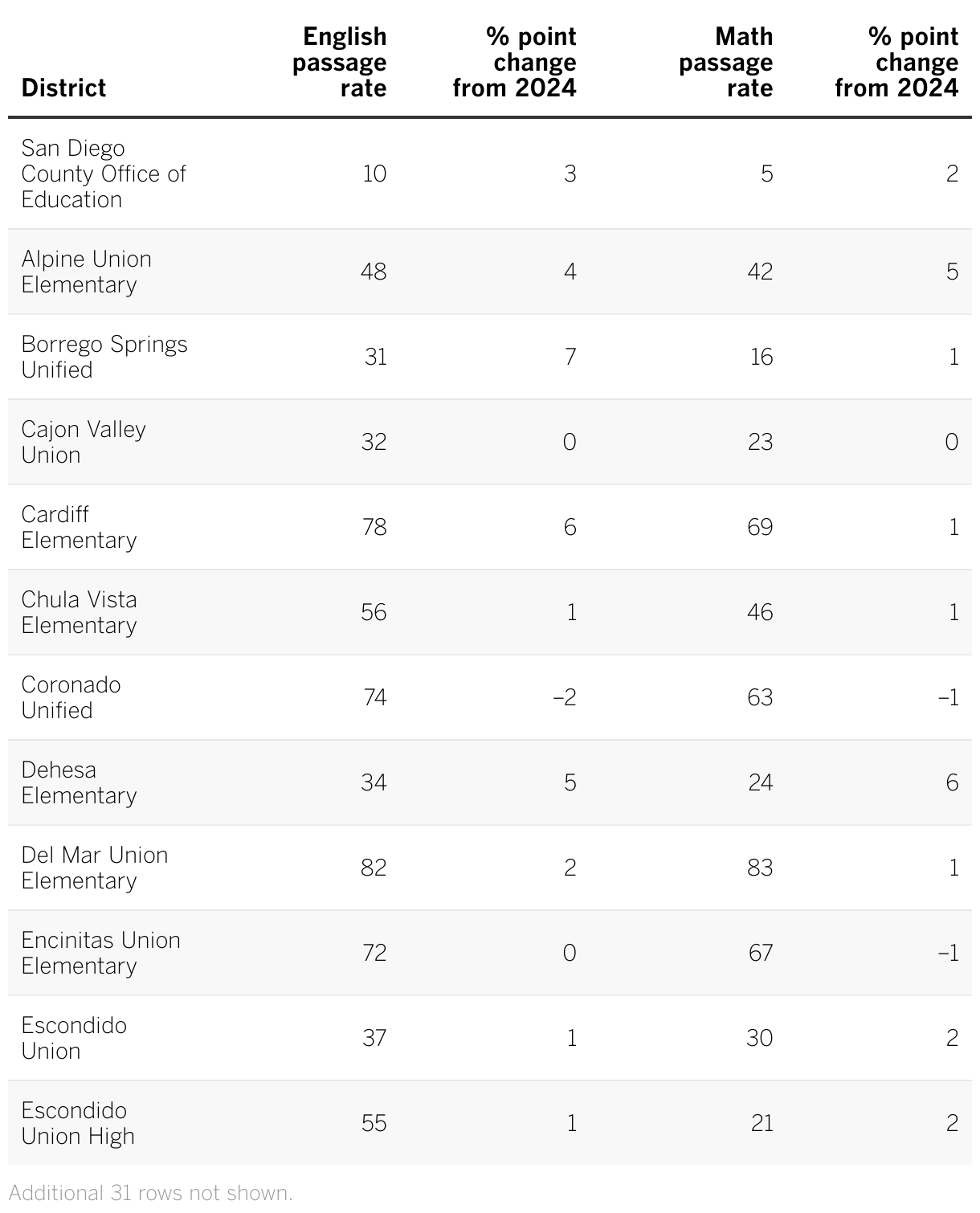Select Cardiff Elementary district
980x1213 pixels.
click(x=79, y=527)
